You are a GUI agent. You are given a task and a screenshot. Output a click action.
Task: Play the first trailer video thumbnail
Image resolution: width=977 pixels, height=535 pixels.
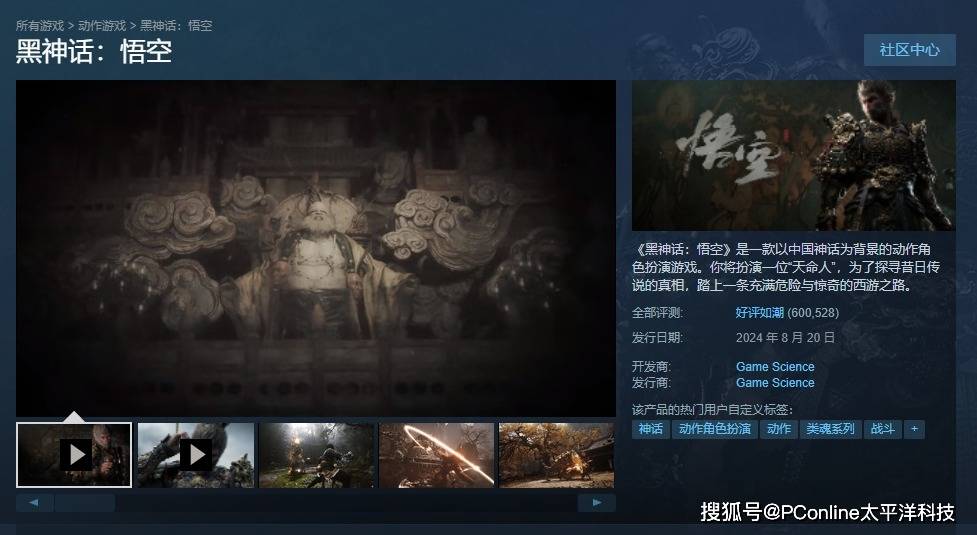[74, 455]
